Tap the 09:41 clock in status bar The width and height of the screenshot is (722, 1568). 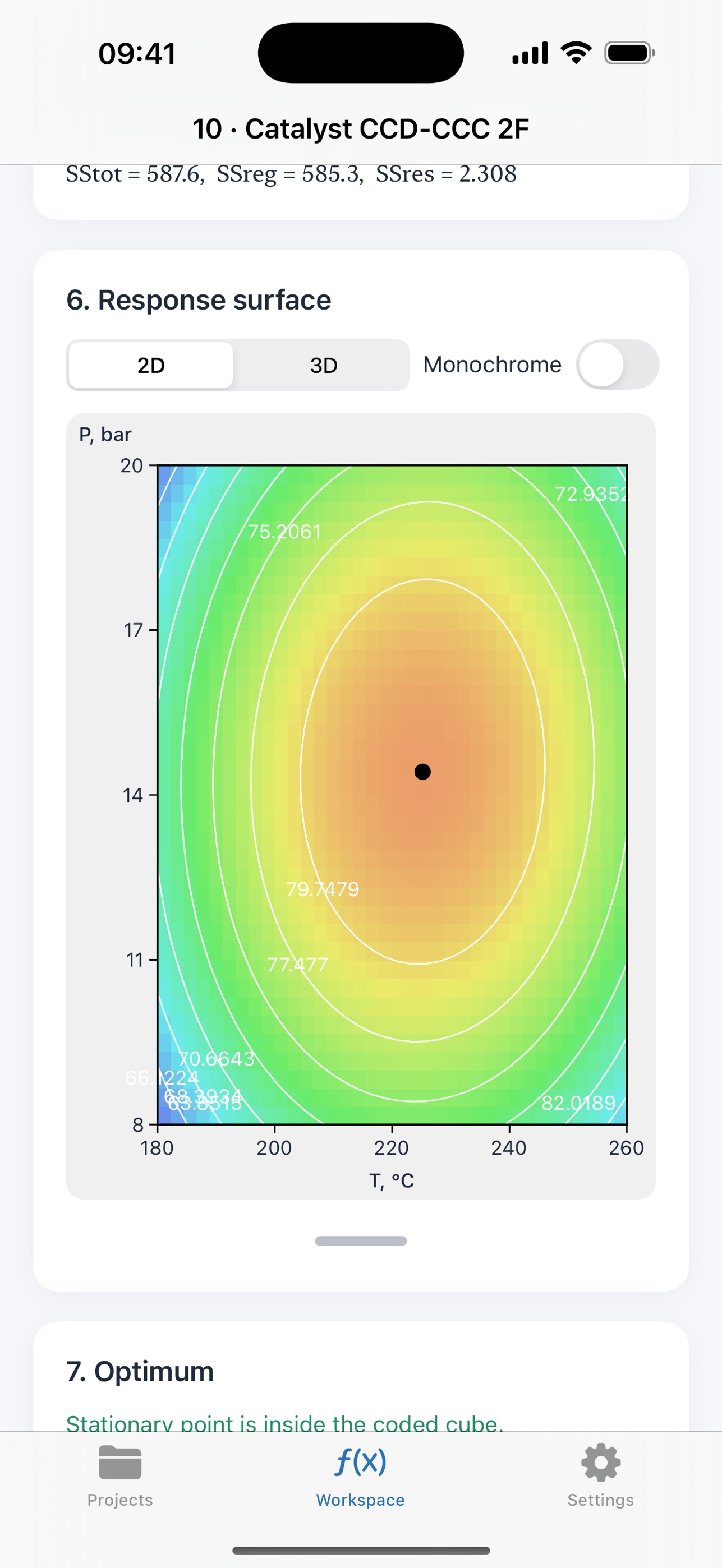[x=137, y=54]
